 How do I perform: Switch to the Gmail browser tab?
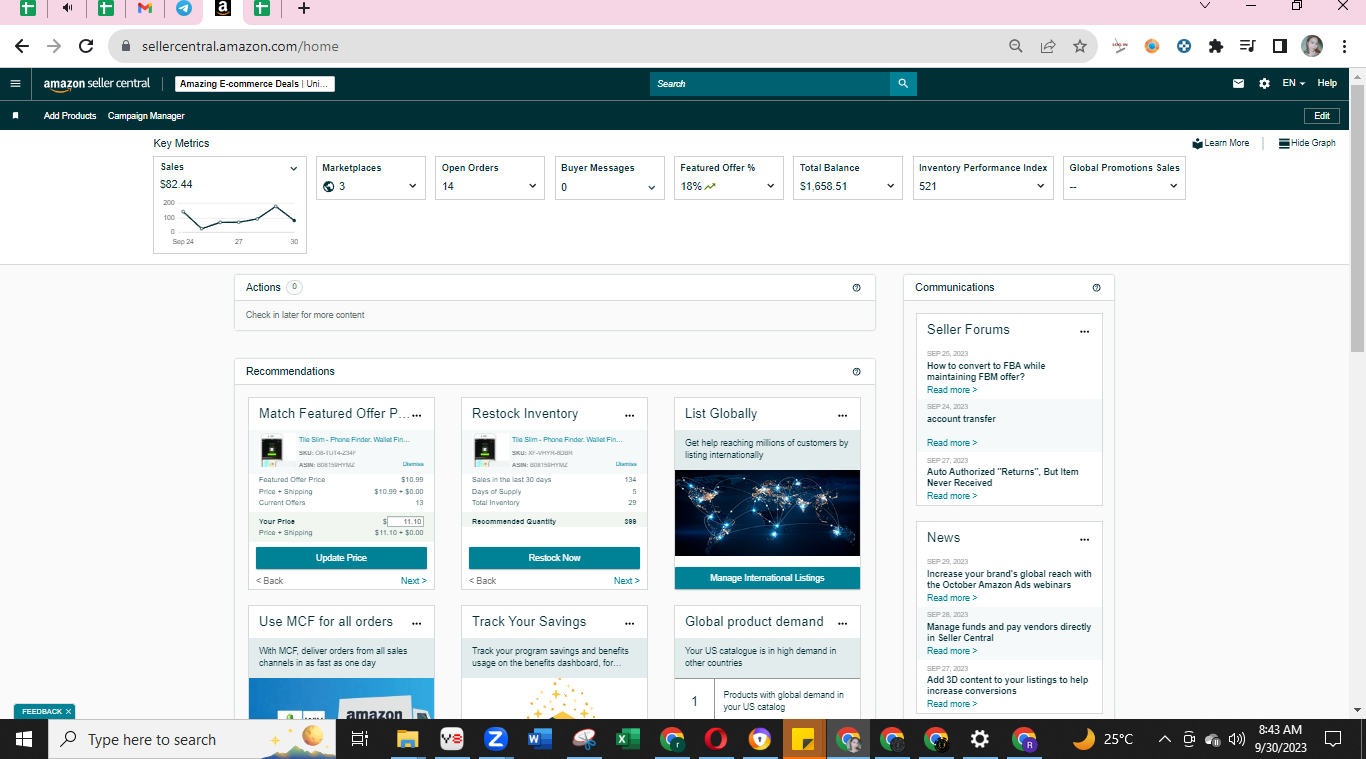144,9
